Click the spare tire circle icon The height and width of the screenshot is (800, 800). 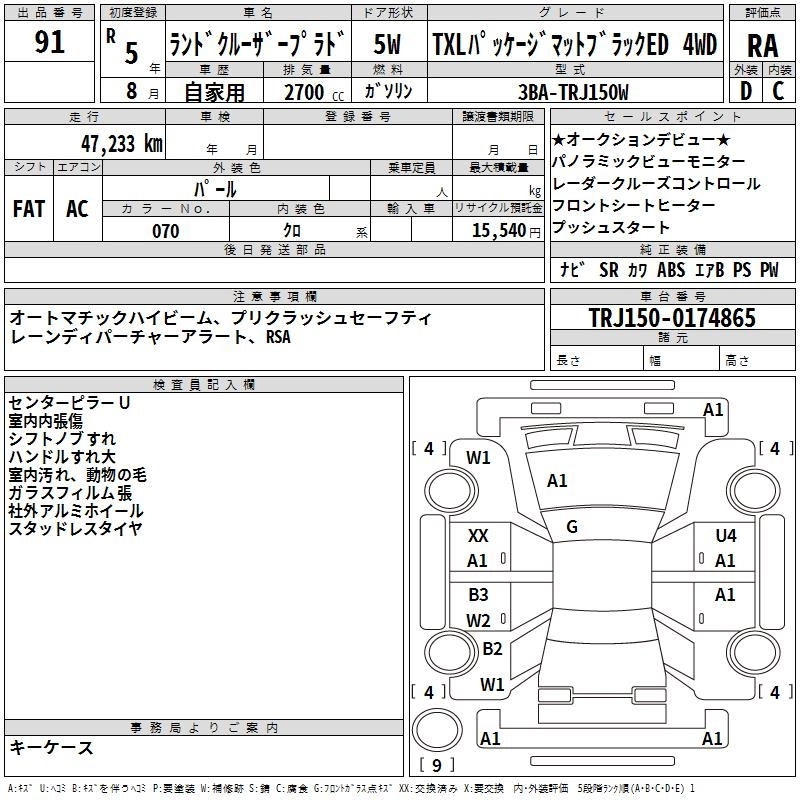click(437, 730)
